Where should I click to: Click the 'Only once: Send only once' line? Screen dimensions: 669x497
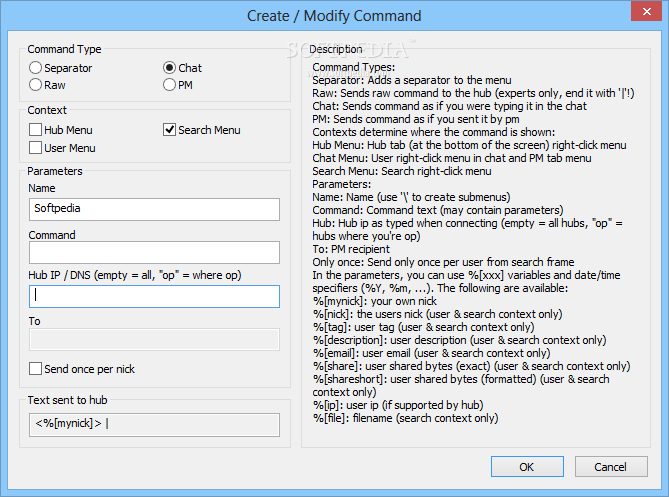pos(443,262)
